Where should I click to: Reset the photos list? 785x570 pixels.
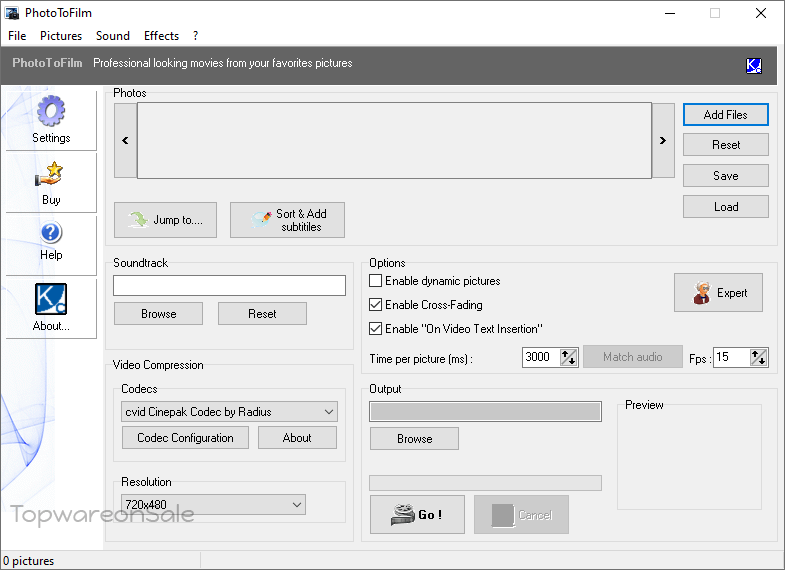pos(725,145)
